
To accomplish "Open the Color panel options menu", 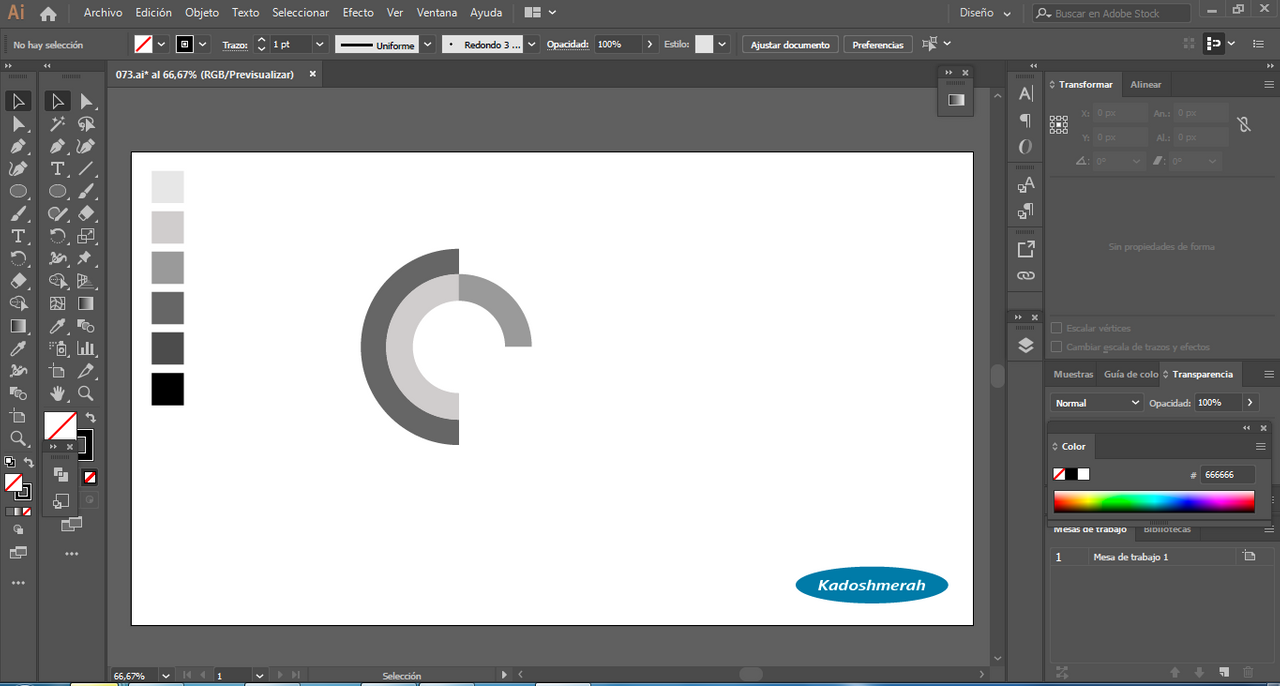I will click(x=1261, y=446).
